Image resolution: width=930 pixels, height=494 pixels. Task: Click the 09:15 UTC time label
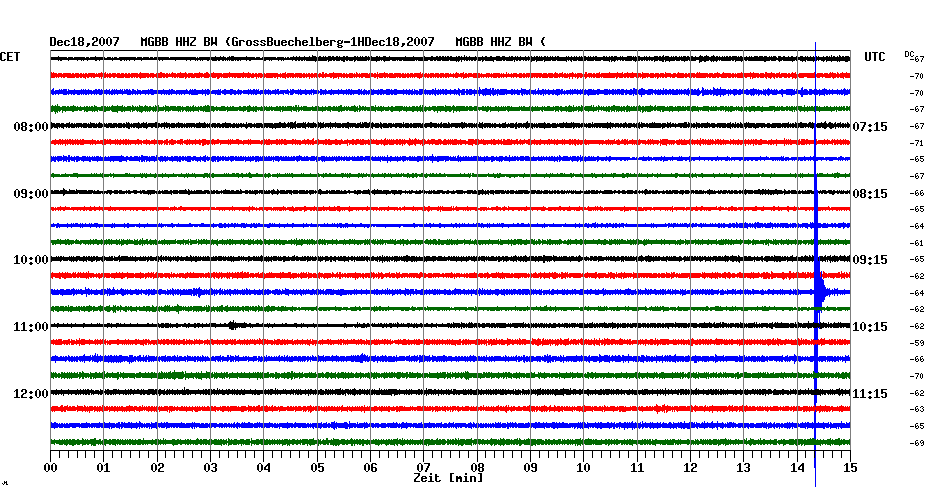pos(870,260)
